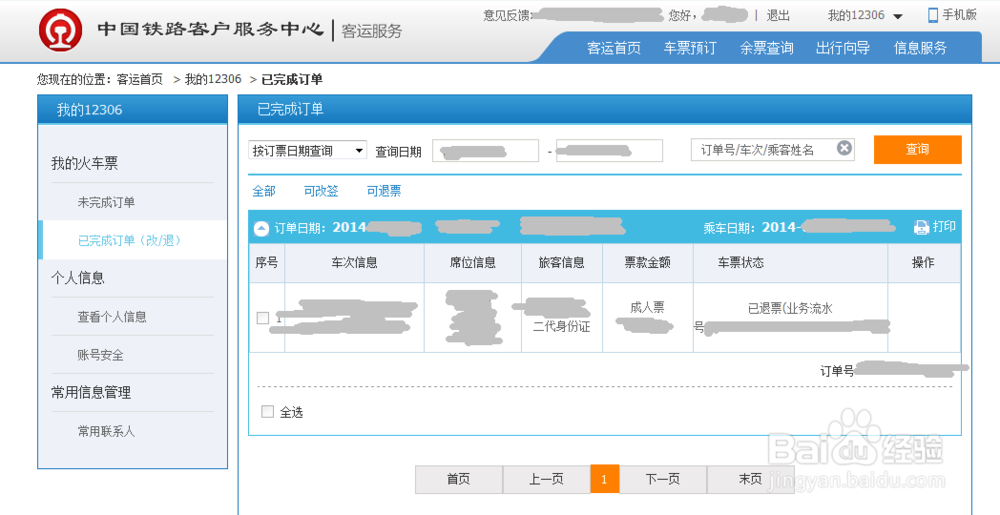1000x515 pixels.
Task: Click the orange 查询 button
Action: 917,149
